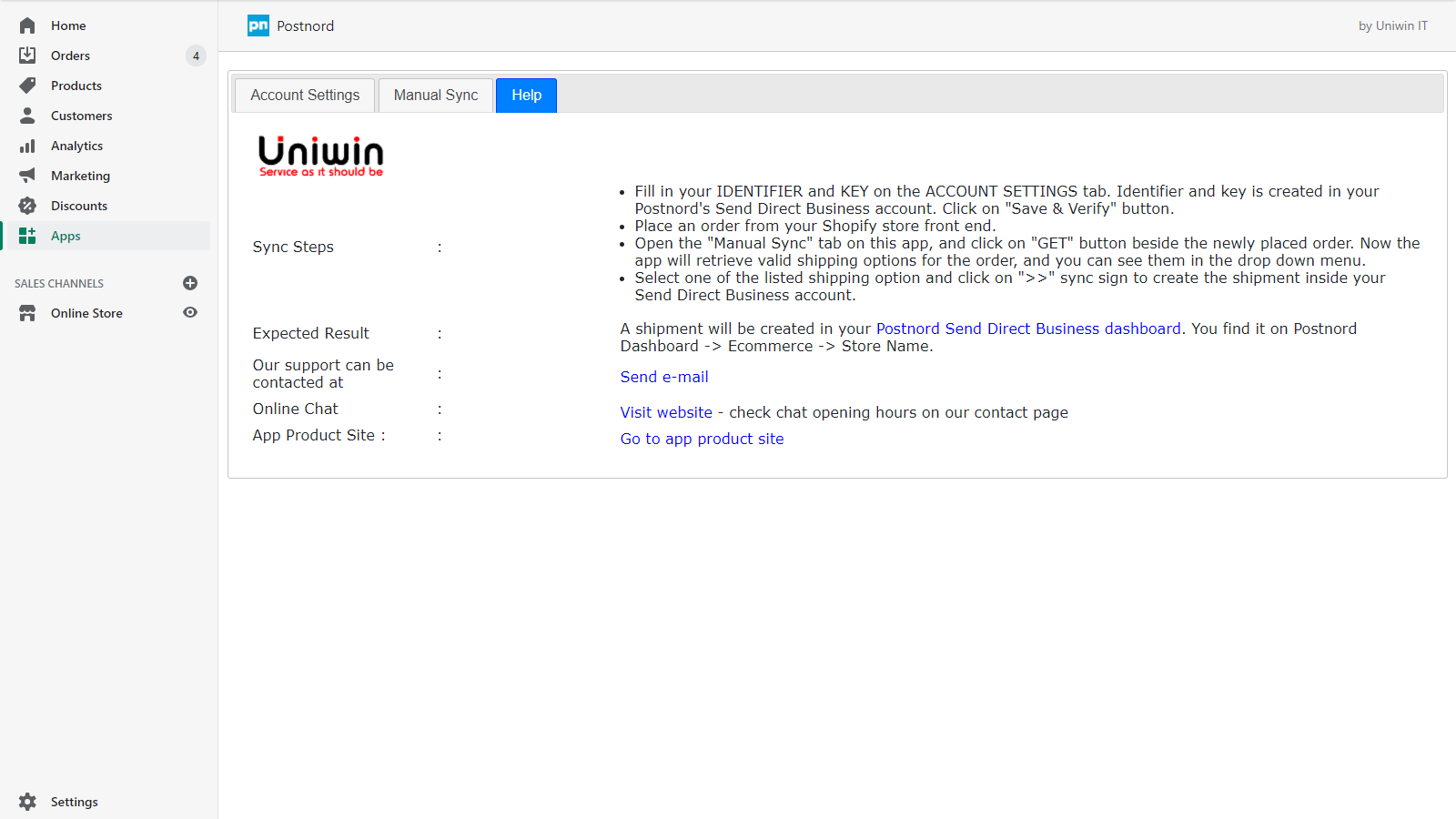Image resolution: width=1456 pixels, height=819 pixels.
Task: Click the Discounts badge icon
Action: [x=27, y=206]
